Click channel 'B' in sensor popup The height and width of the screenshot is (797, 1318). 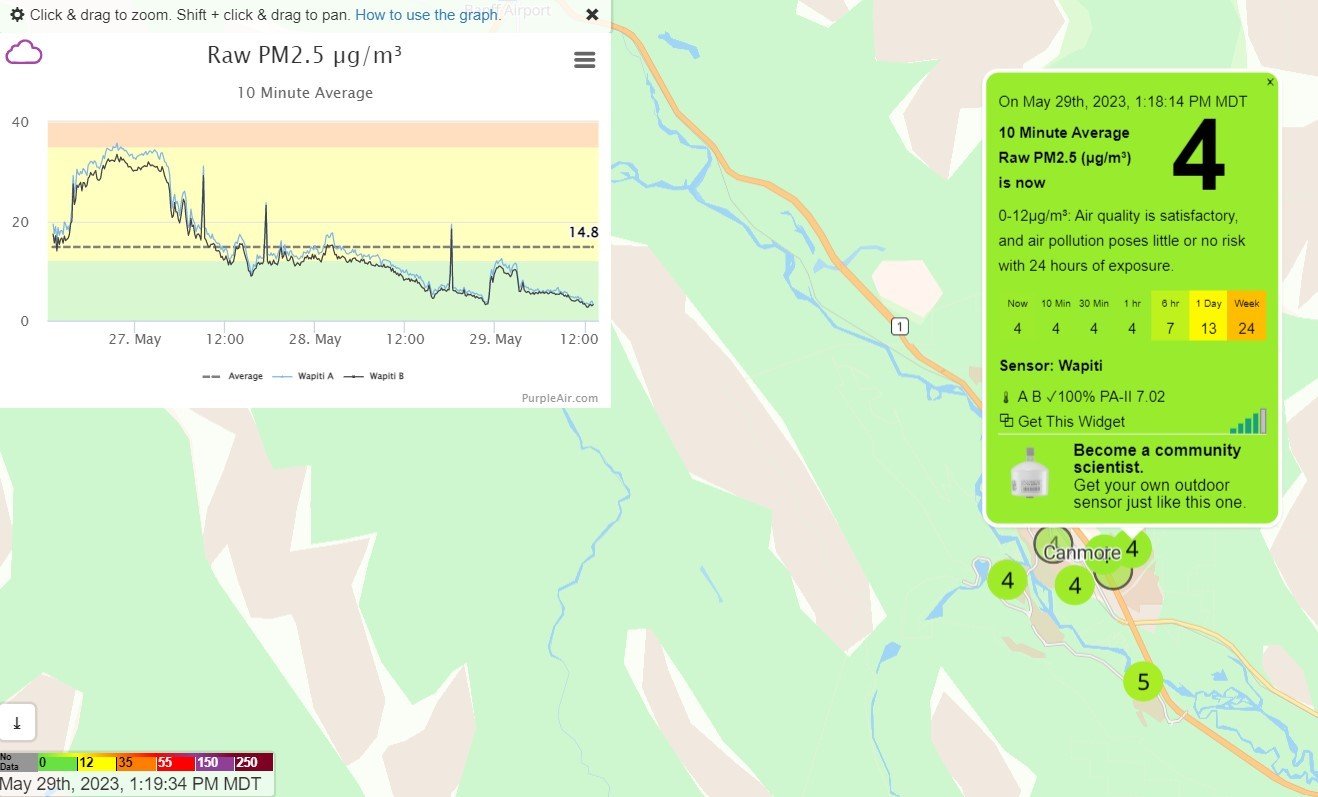pyautogui.click(x=1039, y=397)
